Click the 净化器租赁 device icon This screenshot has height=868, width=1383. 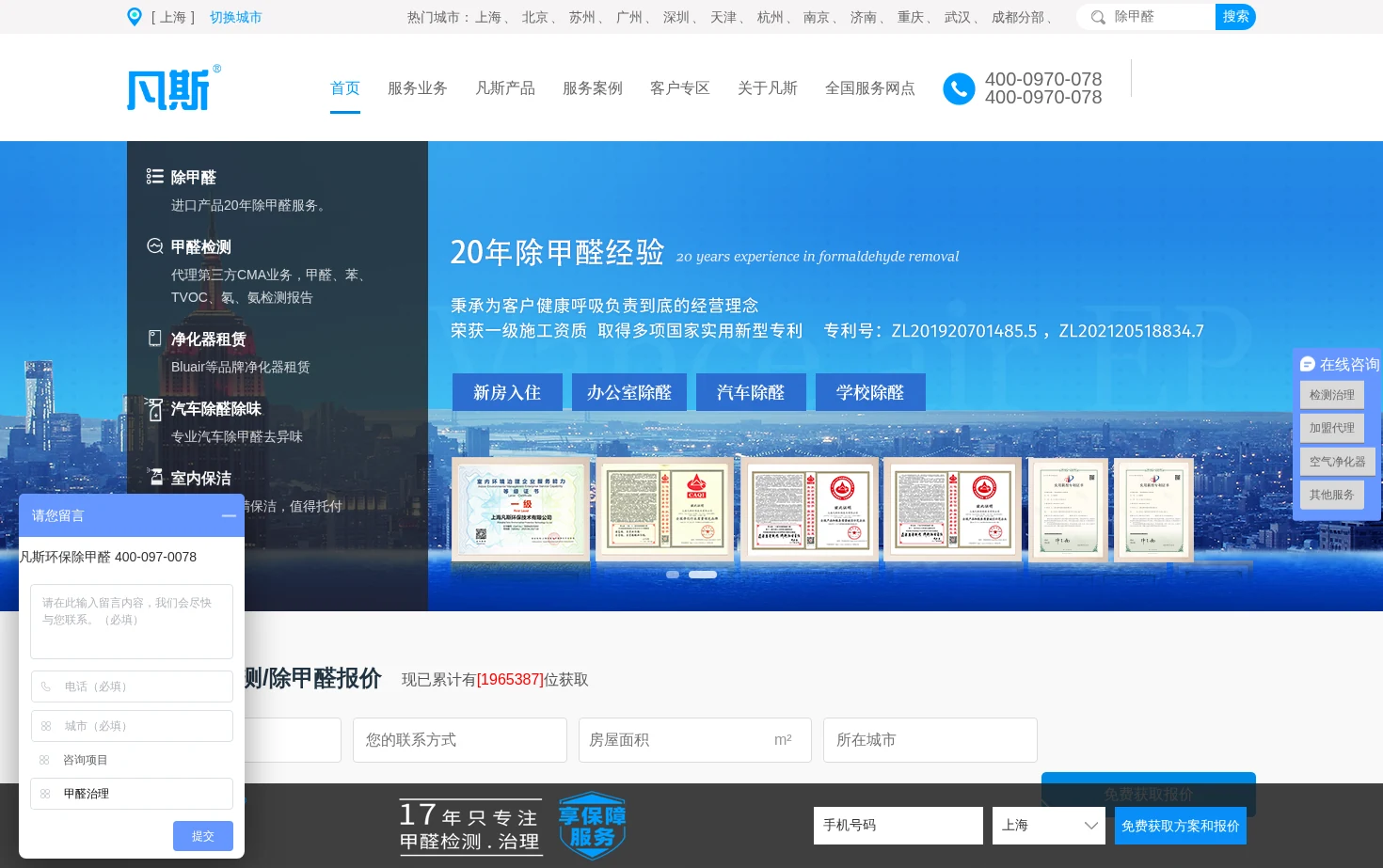point(155,338)
